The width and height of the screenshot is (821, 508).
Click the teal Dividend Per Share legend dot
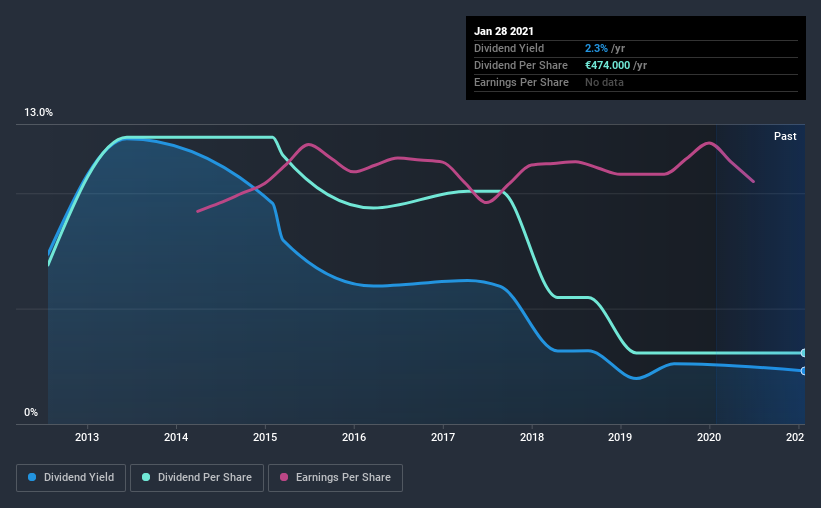coord(146,477)
